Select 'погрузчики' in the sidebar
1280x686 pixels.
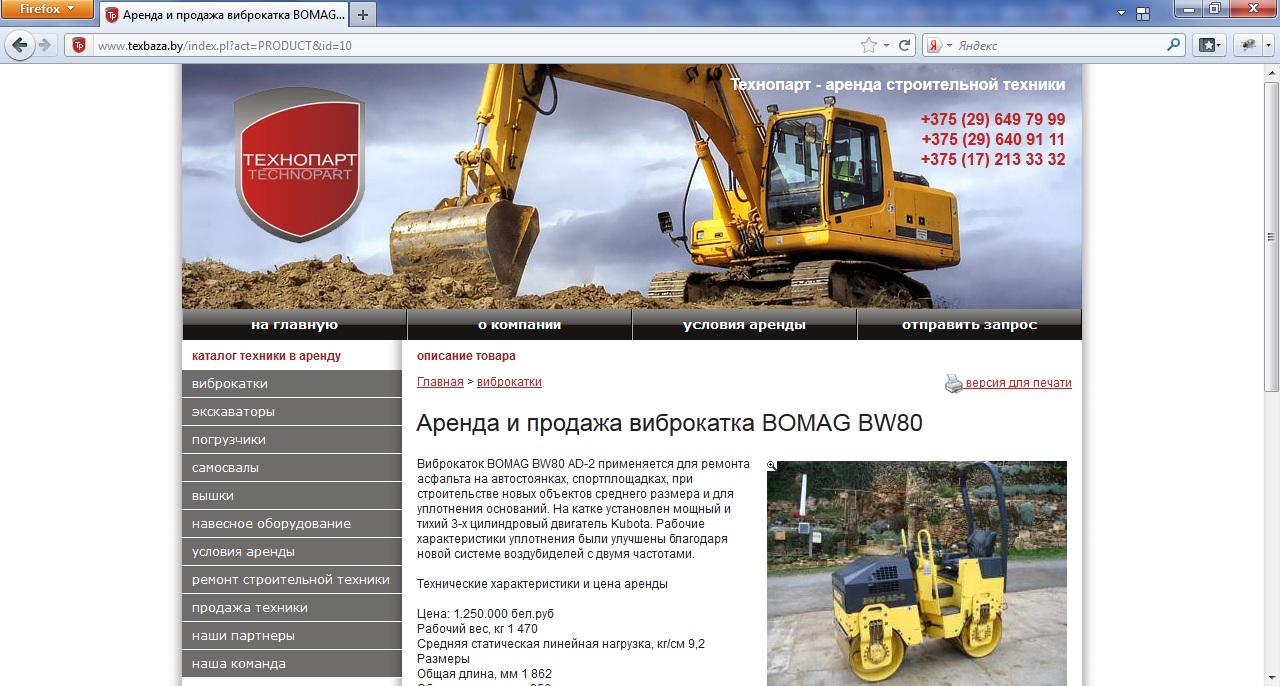[x=291, y=440]
